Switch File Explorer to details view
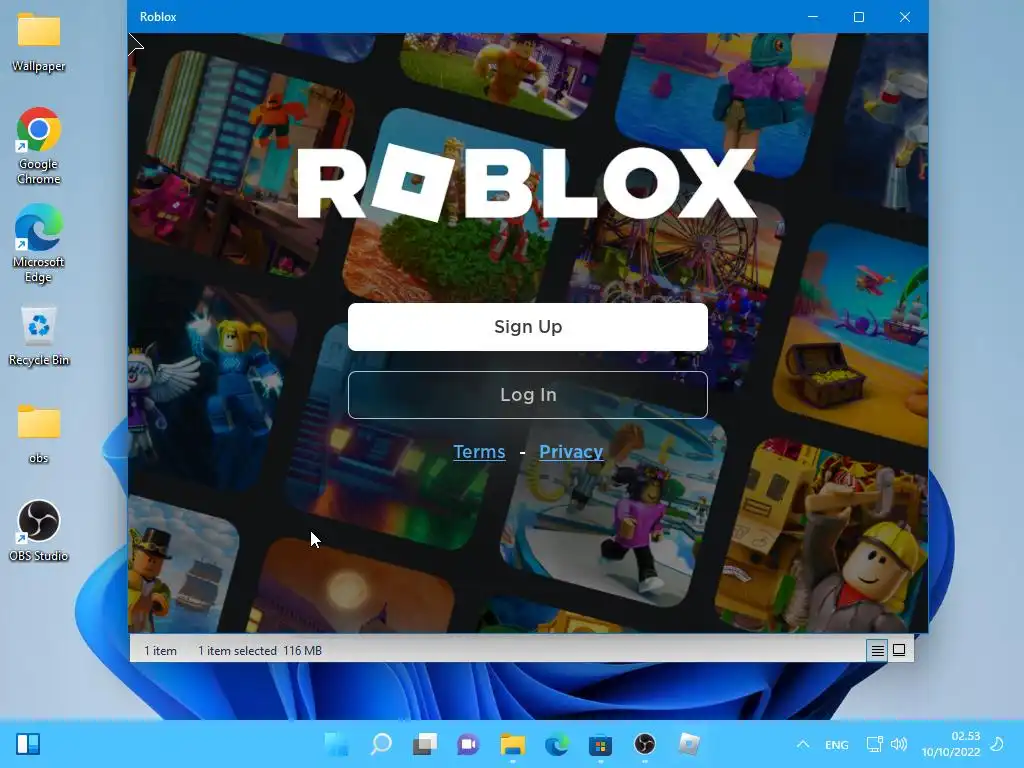 click(x=877, y=650)
